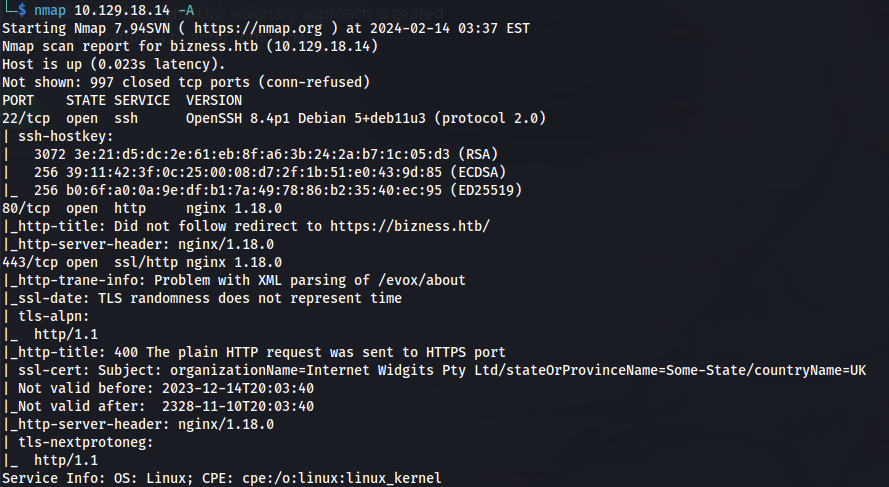Click the 443/tcp port entry
Image resolution: width=889 pixels, height=487 pixels.
click(30, 262)
